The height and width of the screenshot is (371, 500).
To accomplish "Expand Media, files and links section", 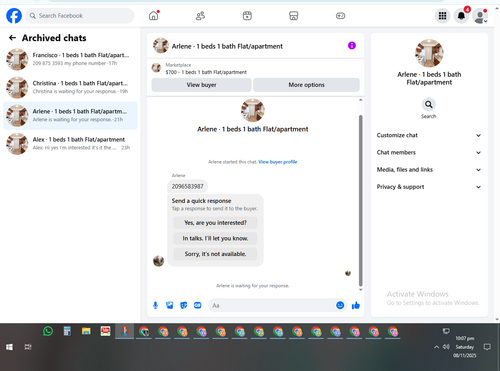I will coord(429,170).
